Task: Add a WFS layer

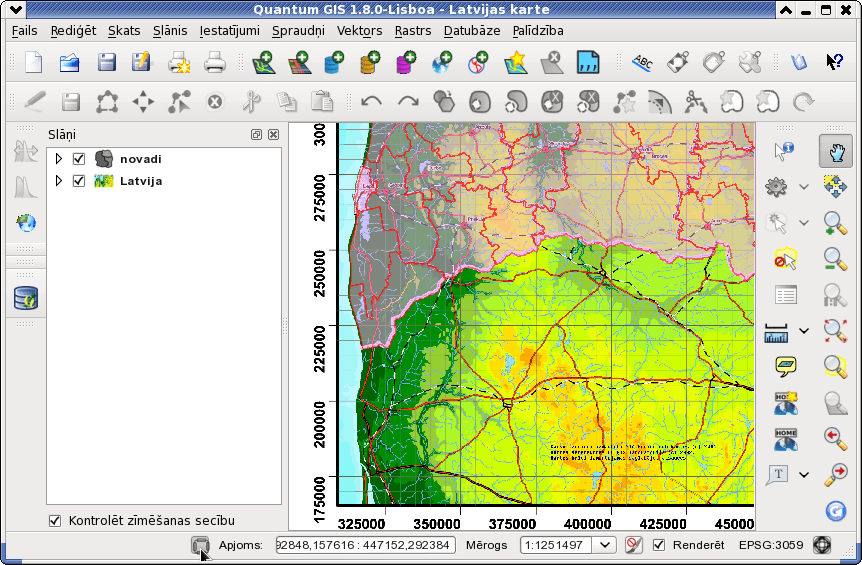Action: (478, 63)
